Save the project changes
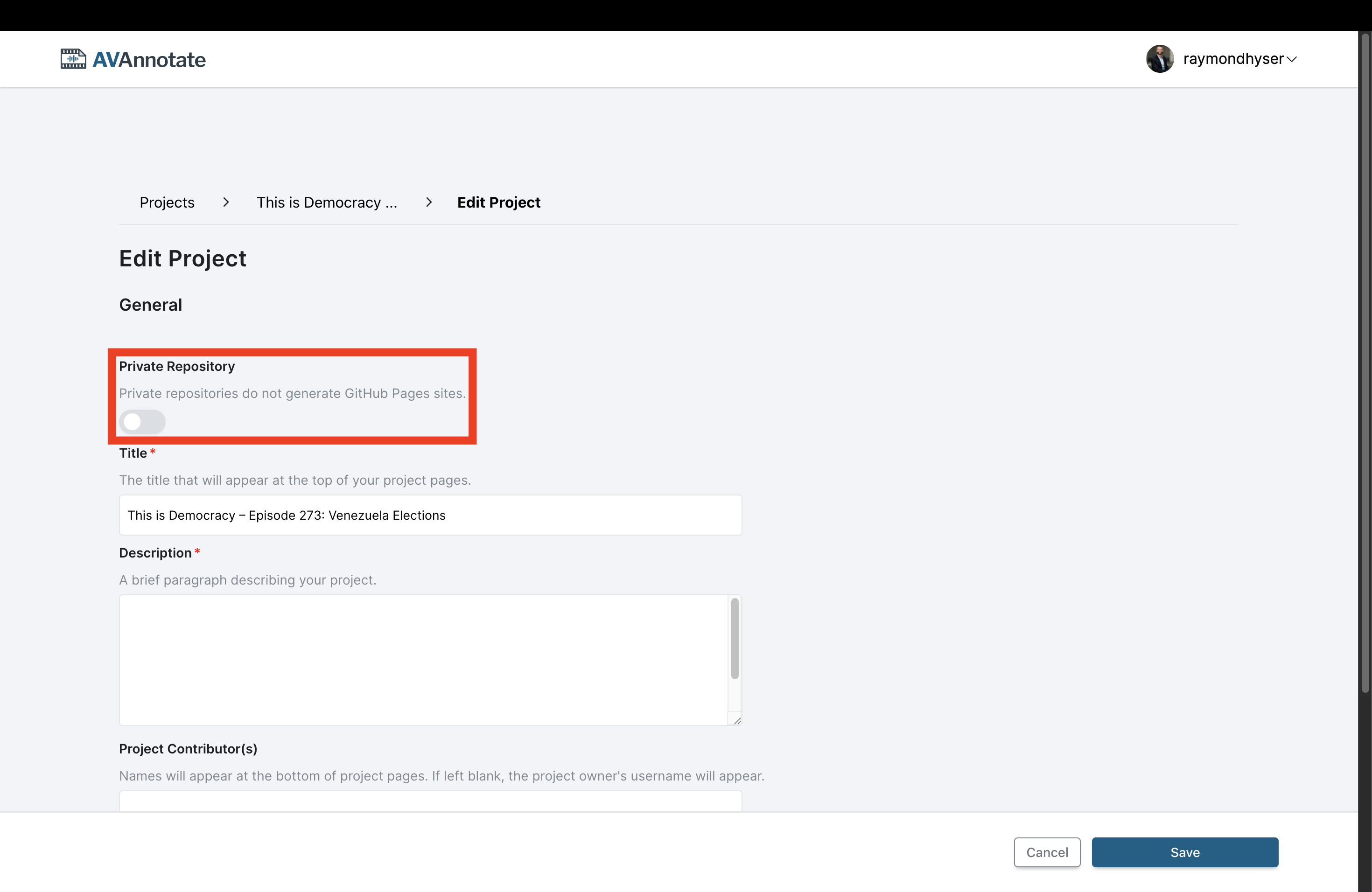 (x=1185, y=852)
